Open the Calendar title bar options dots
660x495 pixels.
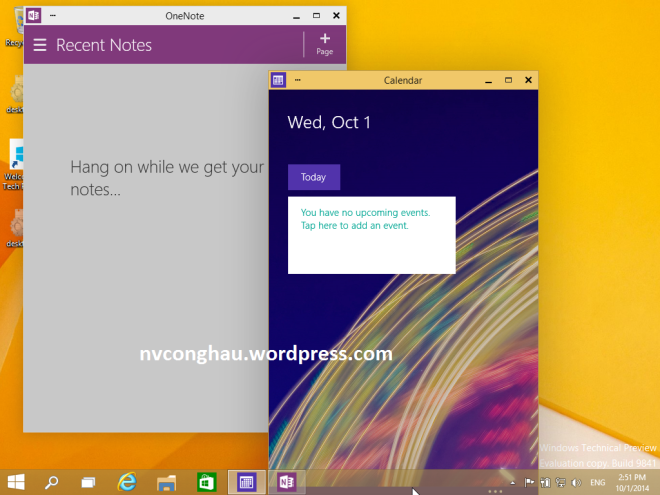298,80
